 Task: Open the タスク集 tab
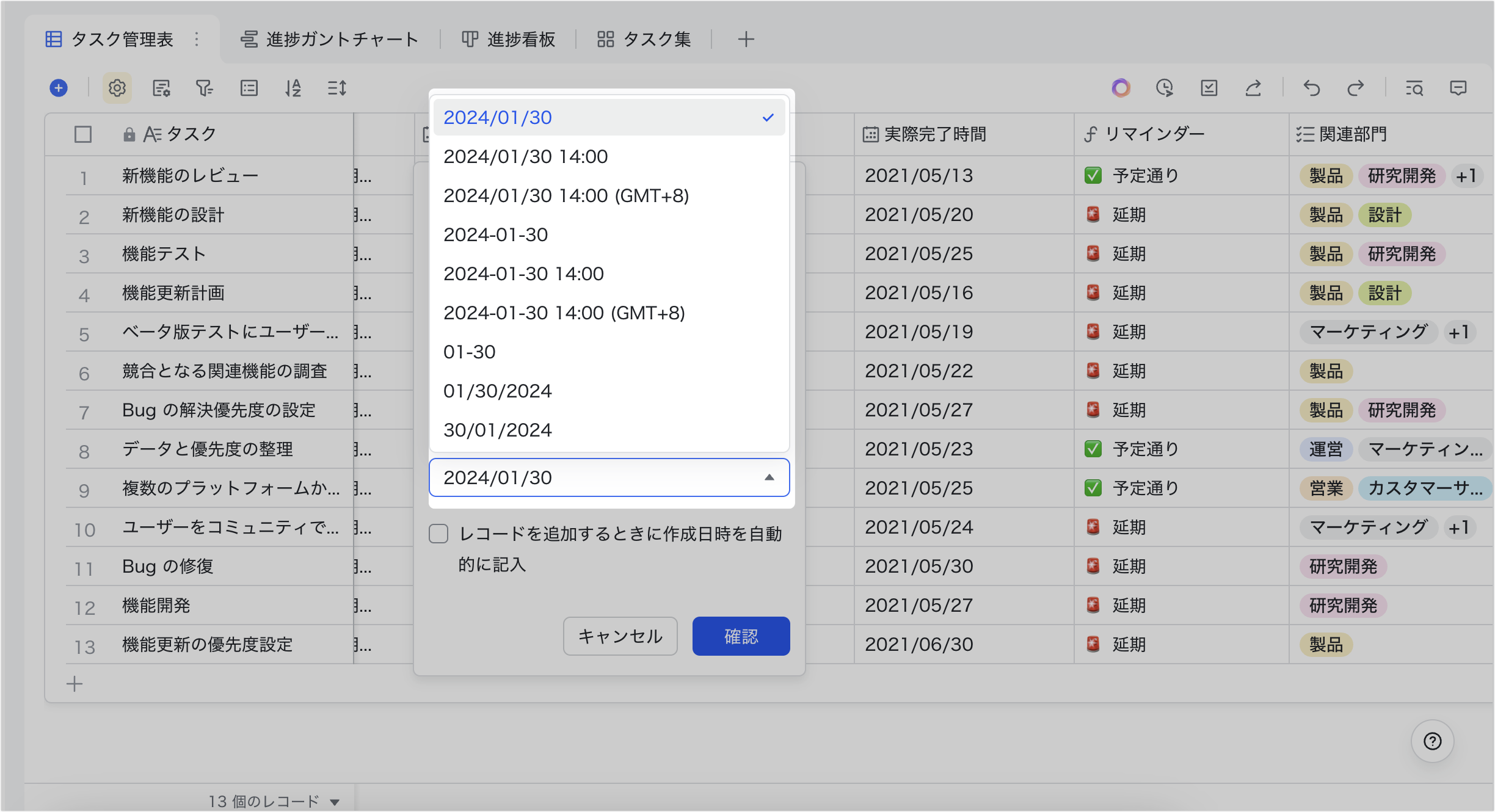[x=644, y=39]
